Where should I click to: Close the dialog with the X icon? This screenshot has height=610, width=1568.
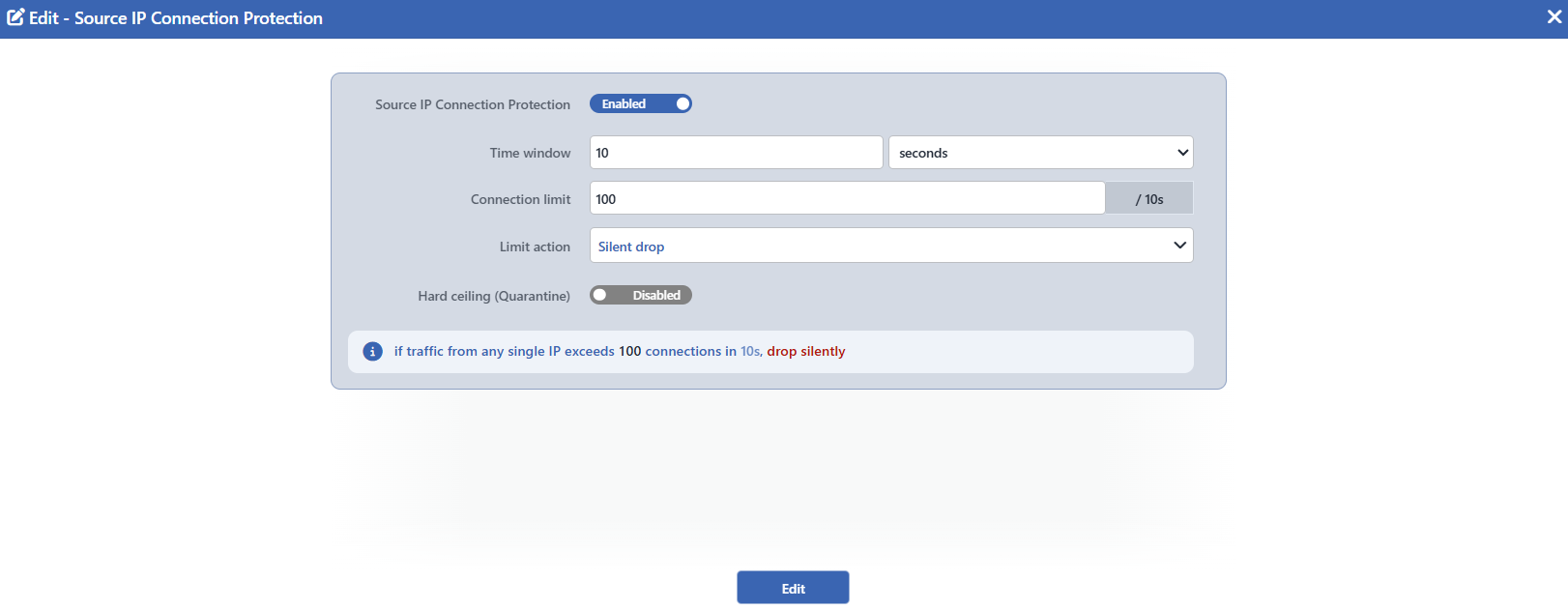pyautogui.click(x=1554, y=17)
